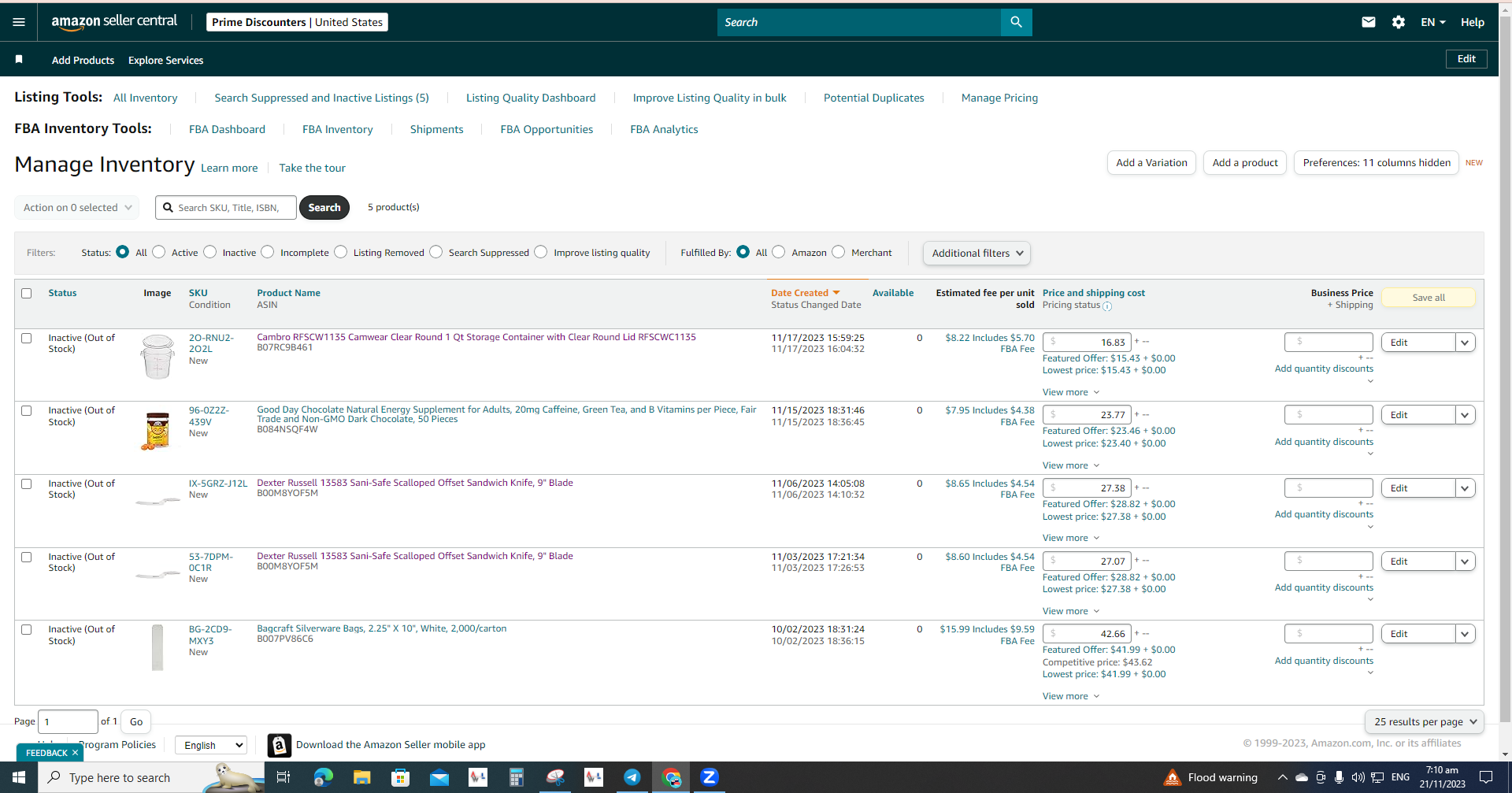Click the Add a Variation button
Screen dimensions: 1512x793
tap(1151, 163)
